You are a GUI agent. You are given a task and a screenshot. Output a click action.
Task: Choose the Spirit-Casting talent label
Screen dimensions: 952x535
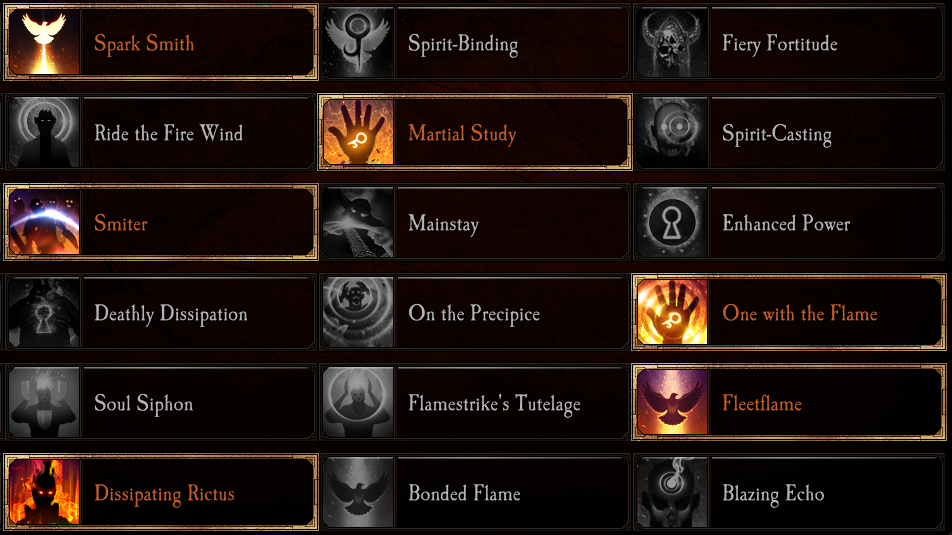point(776,134)
